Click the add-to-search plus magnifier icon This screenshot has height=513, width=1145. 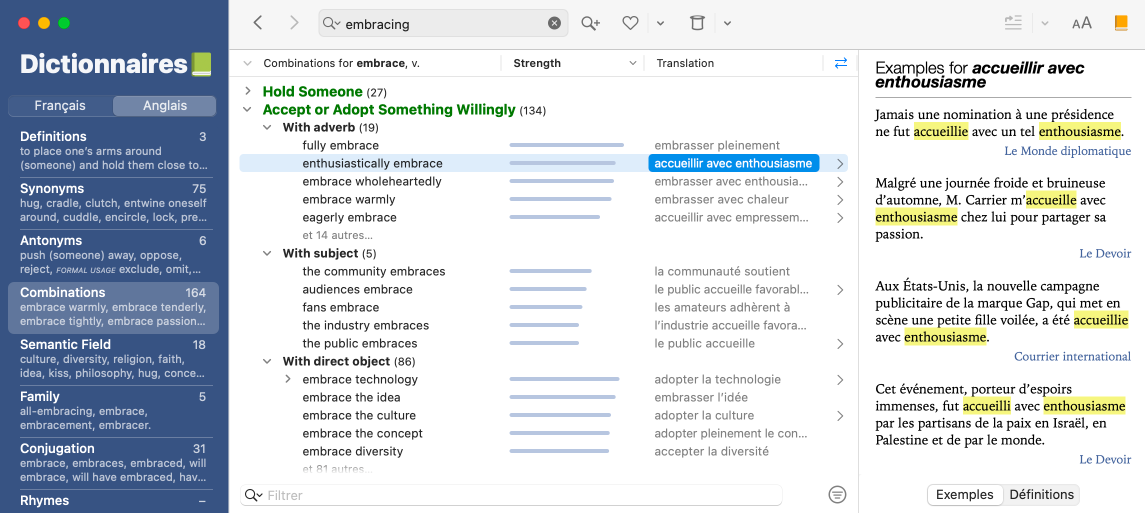tap(590, 23)
